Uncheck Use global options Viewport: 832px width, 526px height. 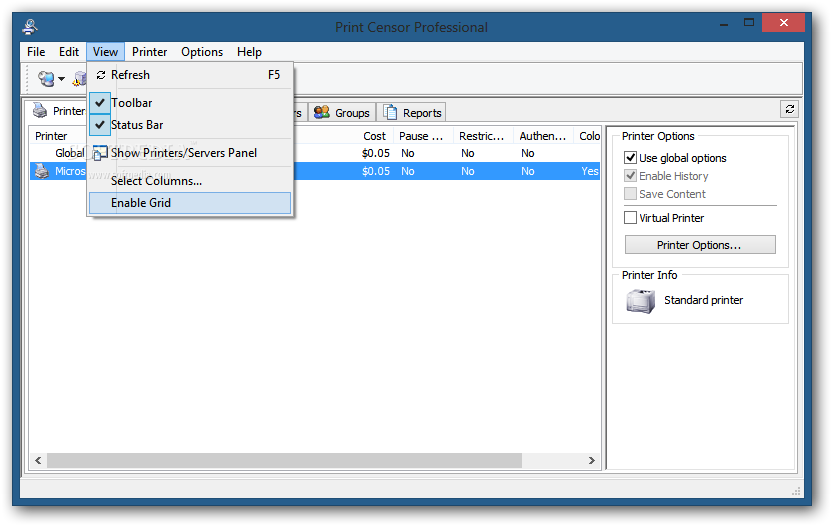(630, 158)
